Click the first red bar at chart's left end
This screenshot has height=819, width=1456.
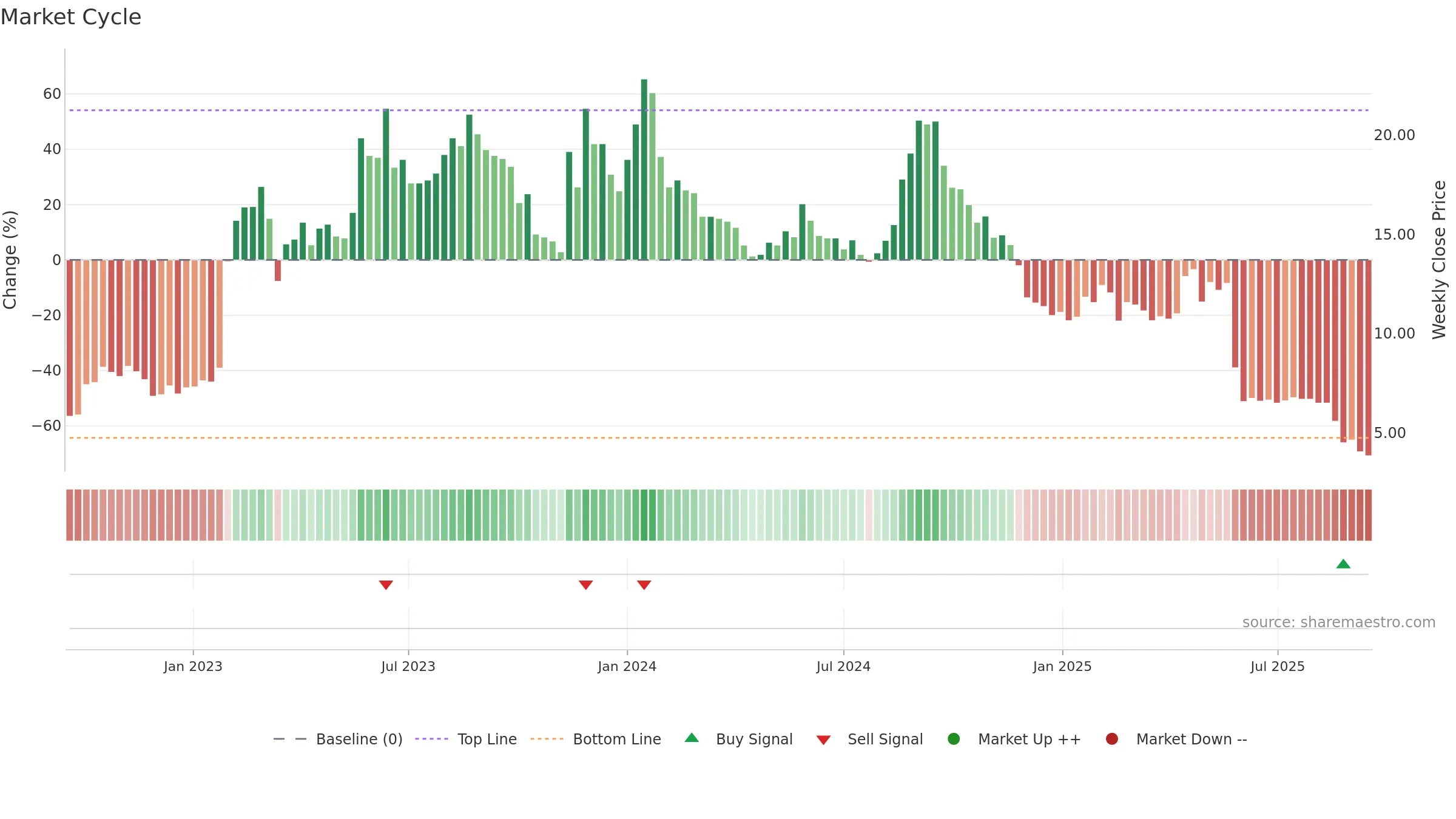click(70, 338)
